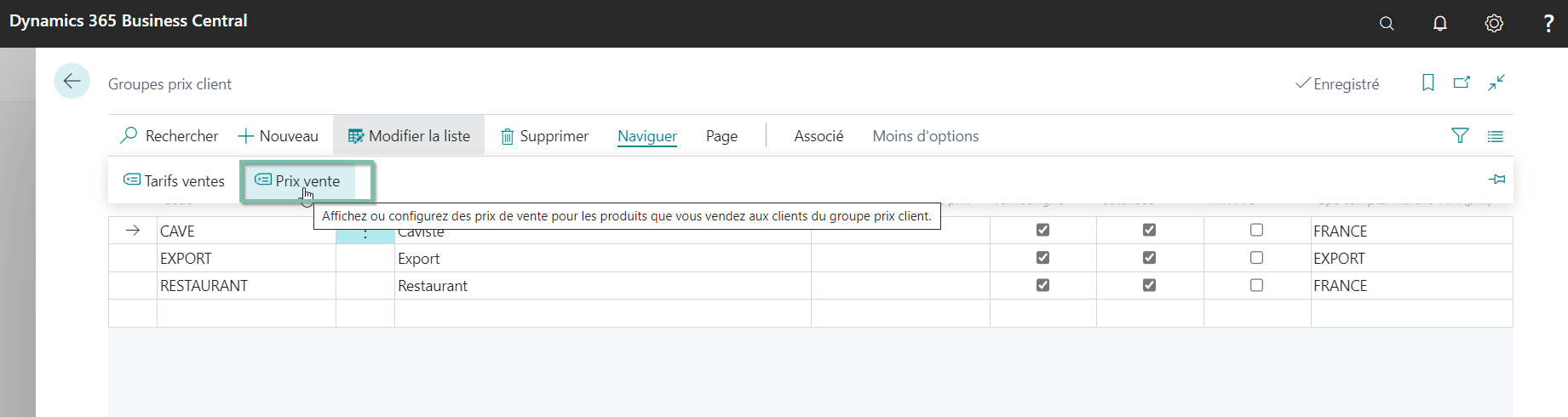Toggle second checked box in CAVE row
Viewport: 1568px width, 417px height.
coord(1149,230)
